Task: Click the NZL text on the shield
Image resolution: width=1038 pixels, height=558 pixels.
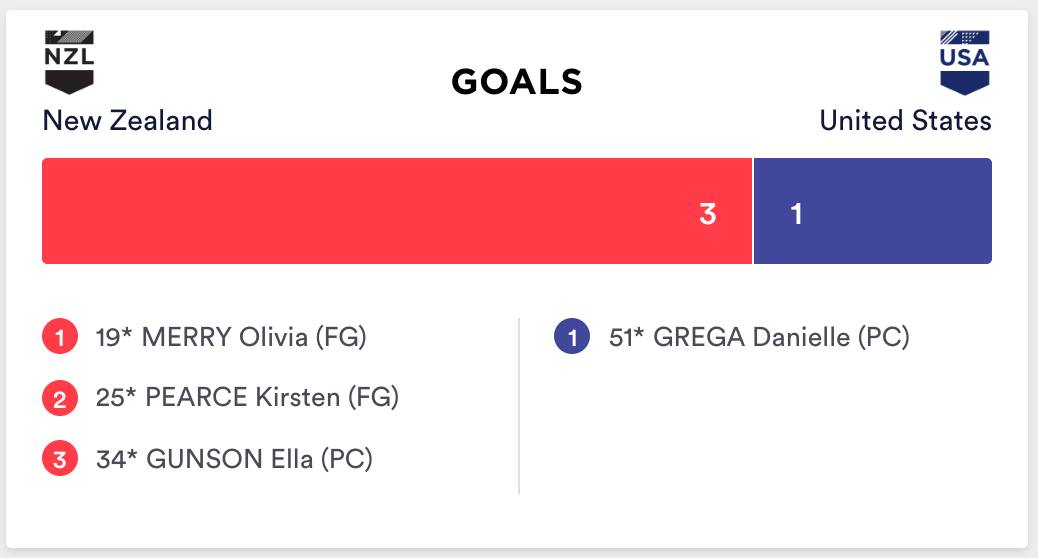Action: [x=69, y=55]
